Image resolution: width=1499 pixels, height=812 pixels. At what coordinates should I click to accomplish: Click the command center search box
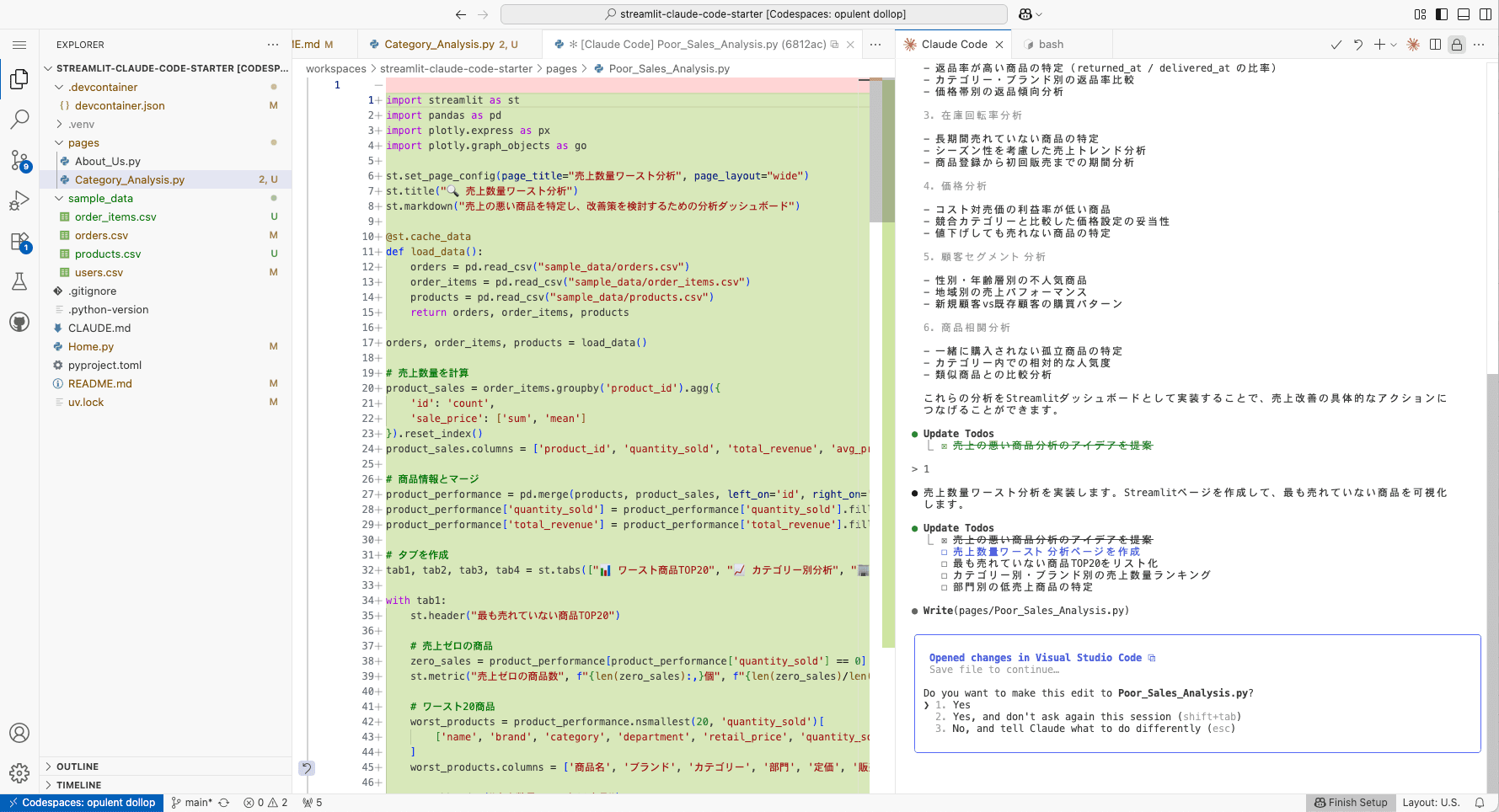pos(753,14)
